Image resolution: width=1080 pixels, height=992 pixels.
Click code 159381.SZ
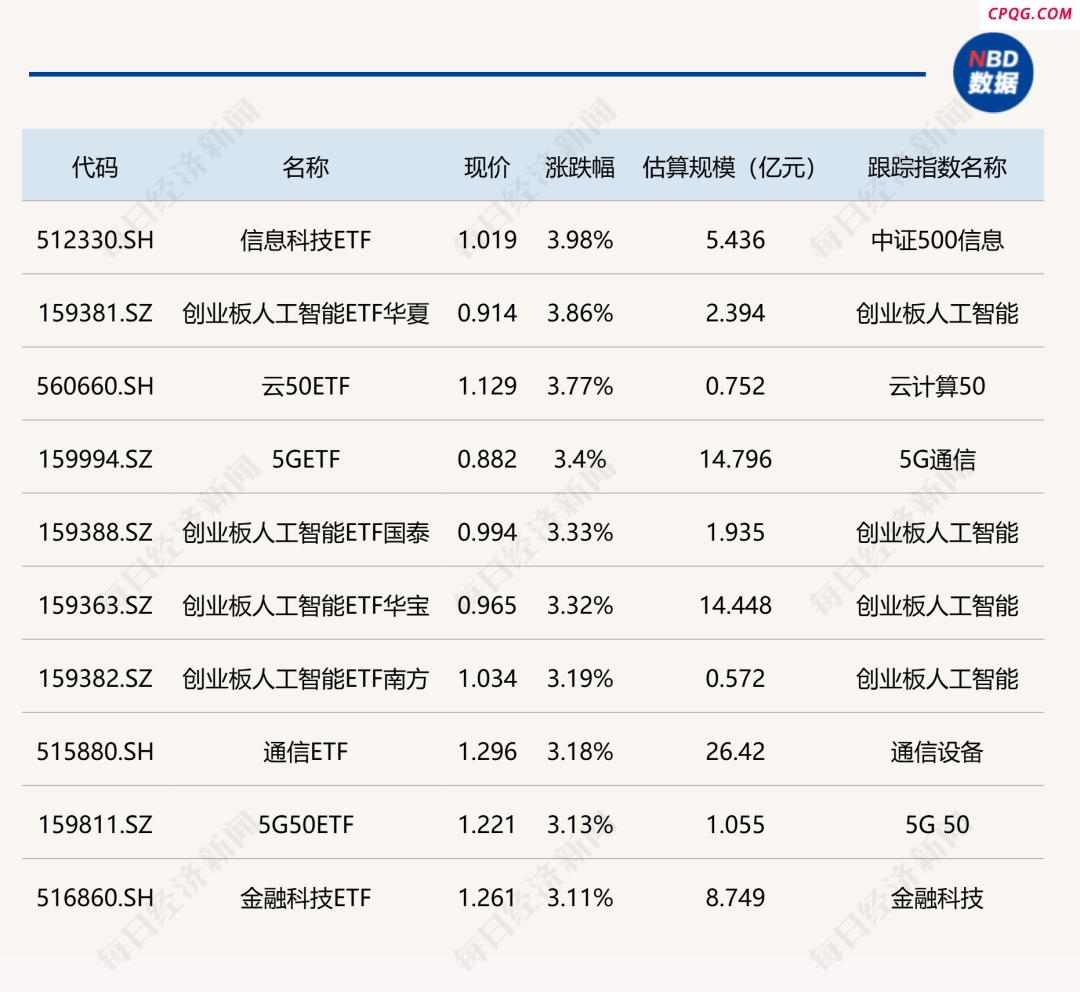95,313
